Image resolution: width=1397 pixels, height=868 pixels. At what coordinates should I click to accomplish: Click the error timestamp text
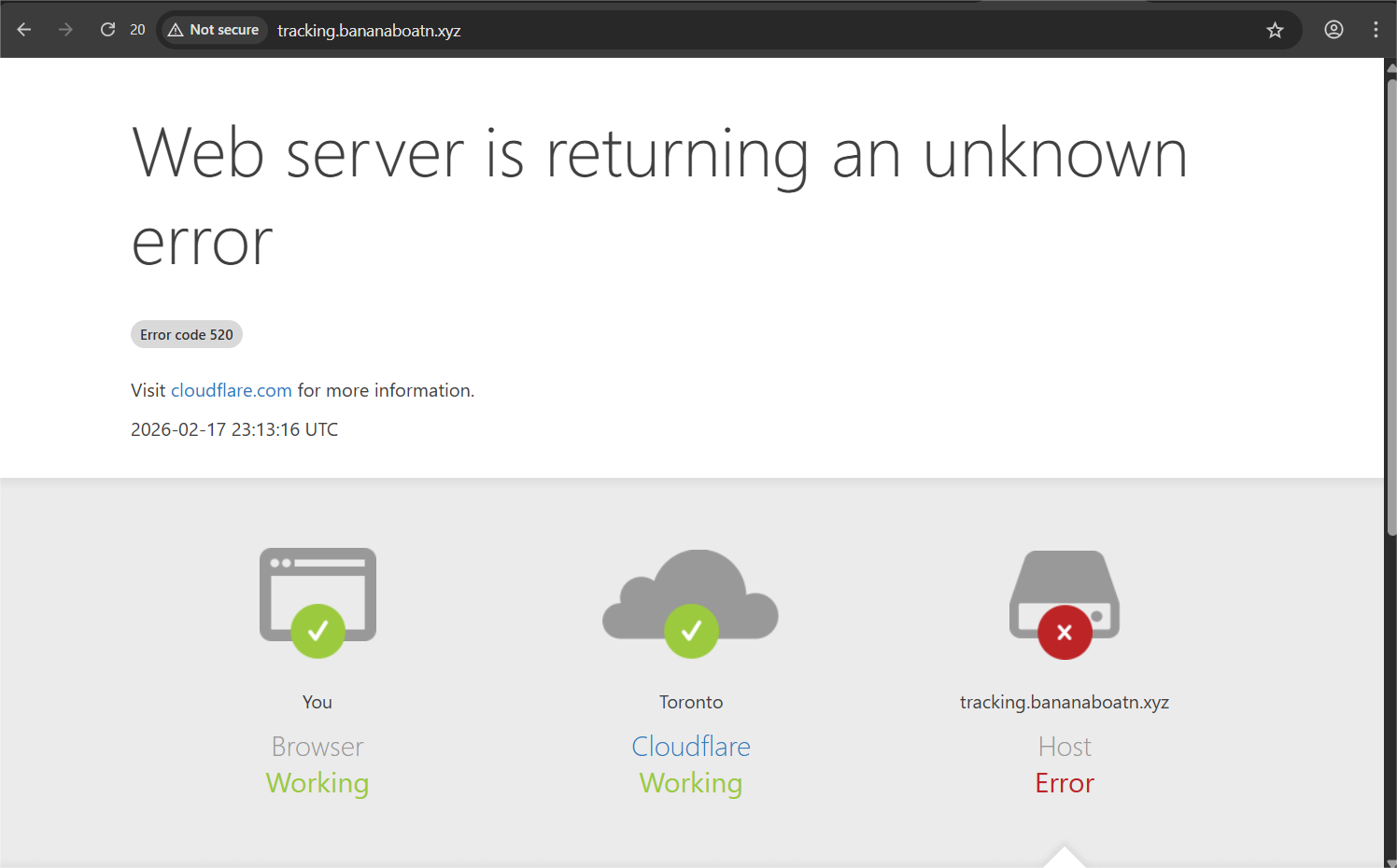click(x=234, y=429)
